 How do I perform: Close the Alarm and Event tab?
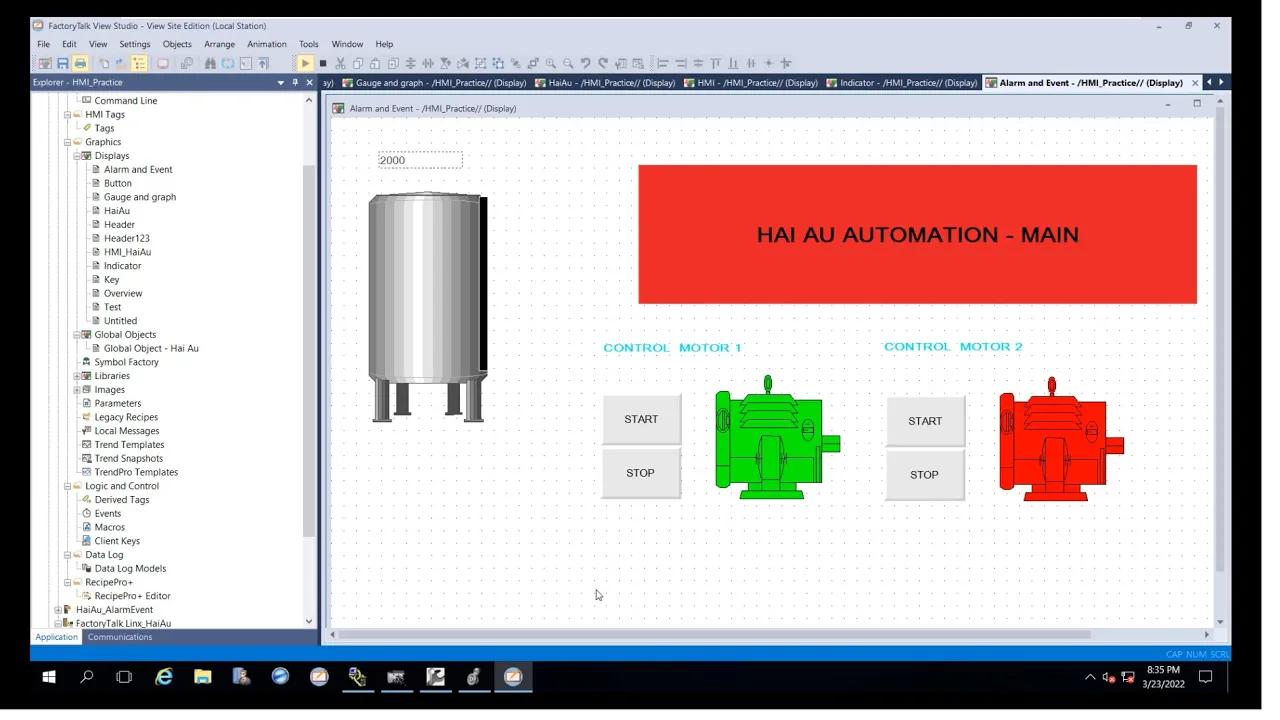coord(1195,83)
